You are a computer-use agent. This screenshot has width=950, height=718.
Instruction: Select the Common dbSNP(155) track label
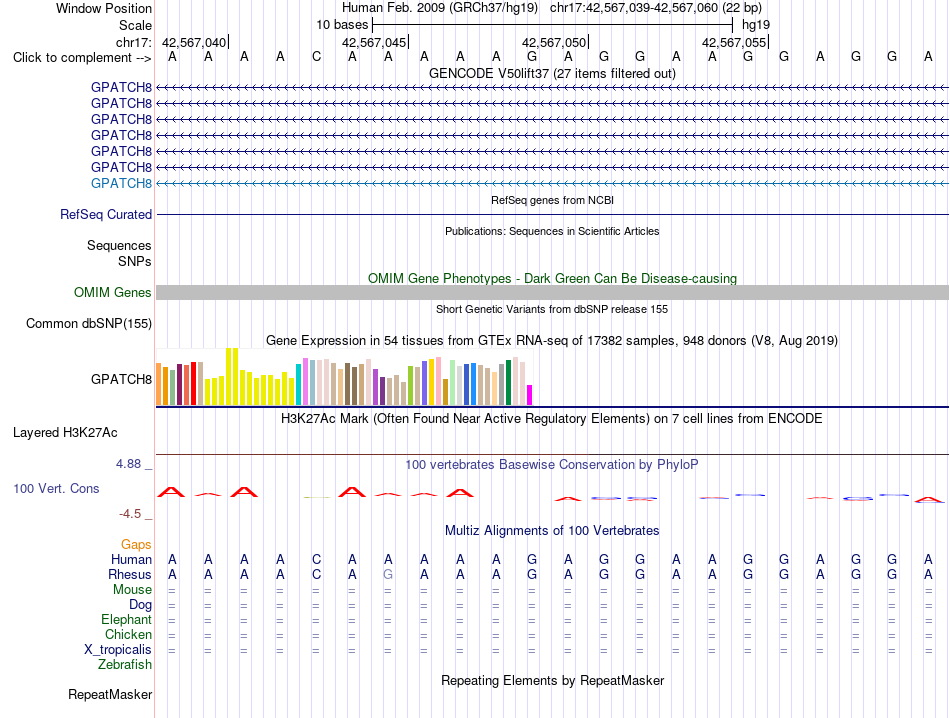[x=88, y=324]
